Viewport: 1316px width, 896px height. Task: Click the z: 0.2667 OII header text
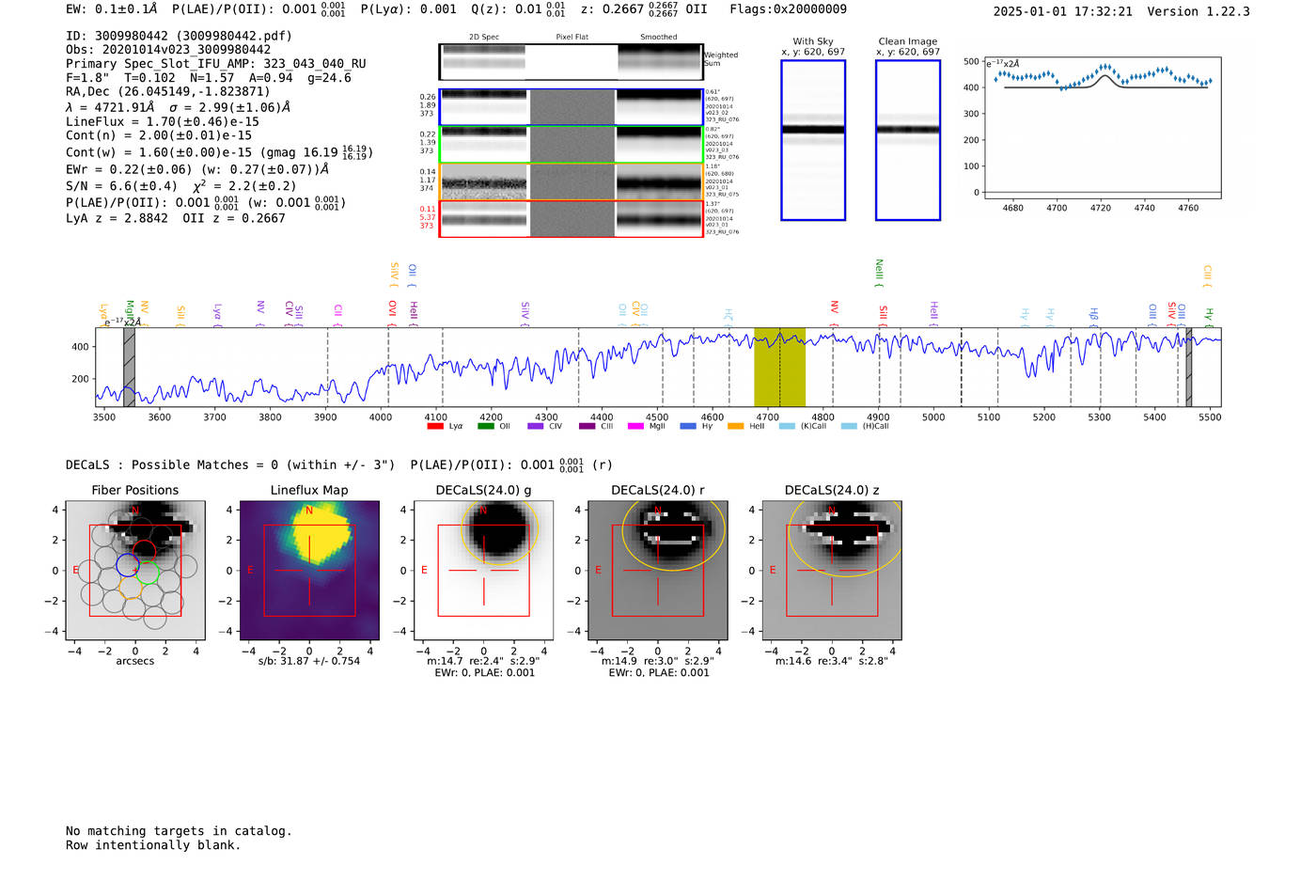tap(644, 9)
